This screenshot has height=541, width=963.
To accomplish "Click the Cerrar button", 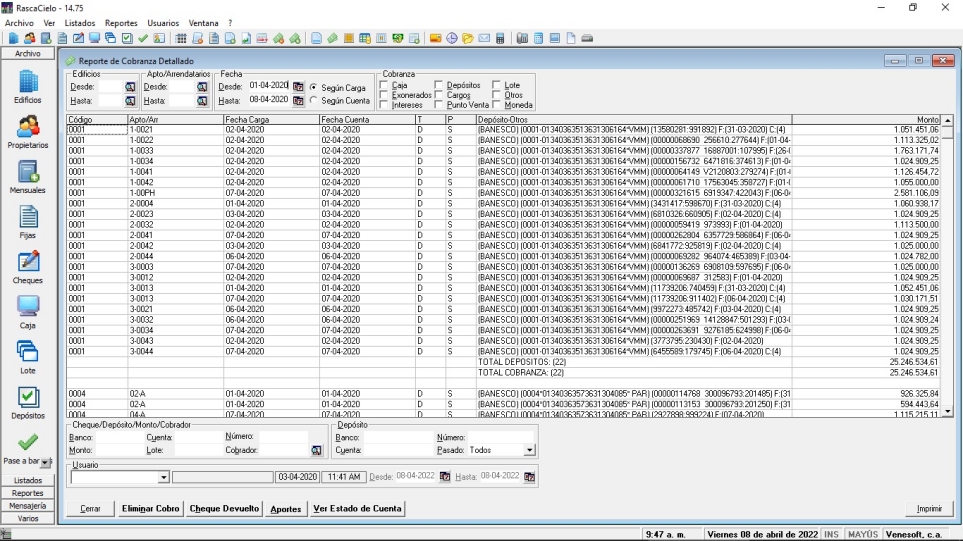I will tap(90, 508).
